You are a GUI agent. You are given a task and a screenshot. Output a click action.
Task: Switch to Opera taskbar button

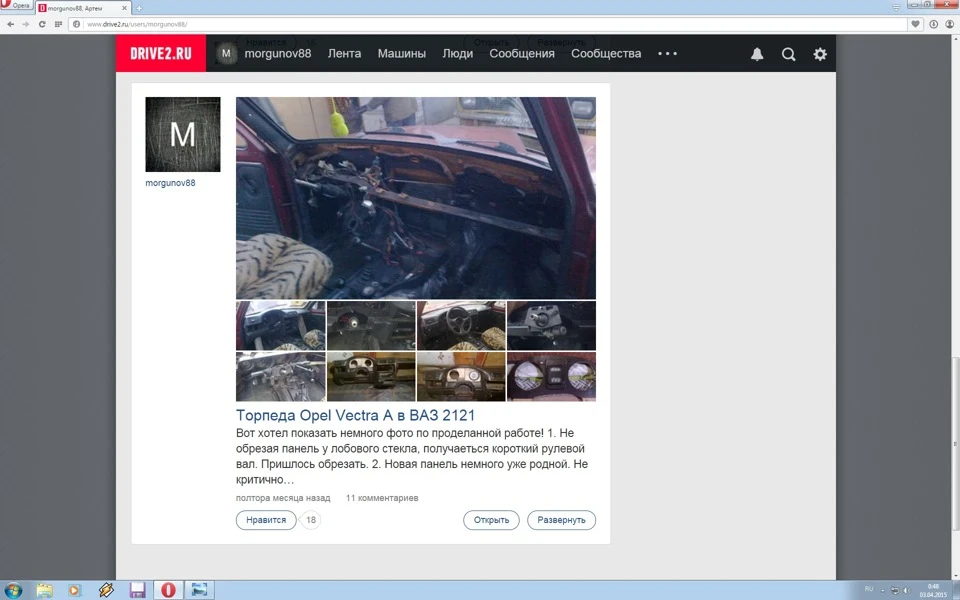(x=168, y=590)
